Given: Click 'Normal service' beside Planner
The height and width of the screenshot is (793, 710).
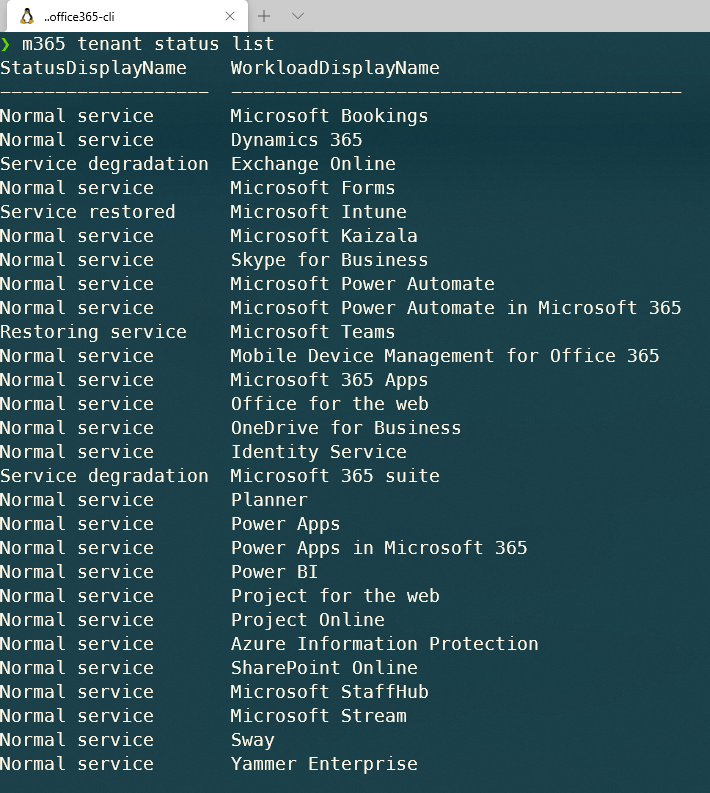Looking at the screenshot, I should [77, 500].
